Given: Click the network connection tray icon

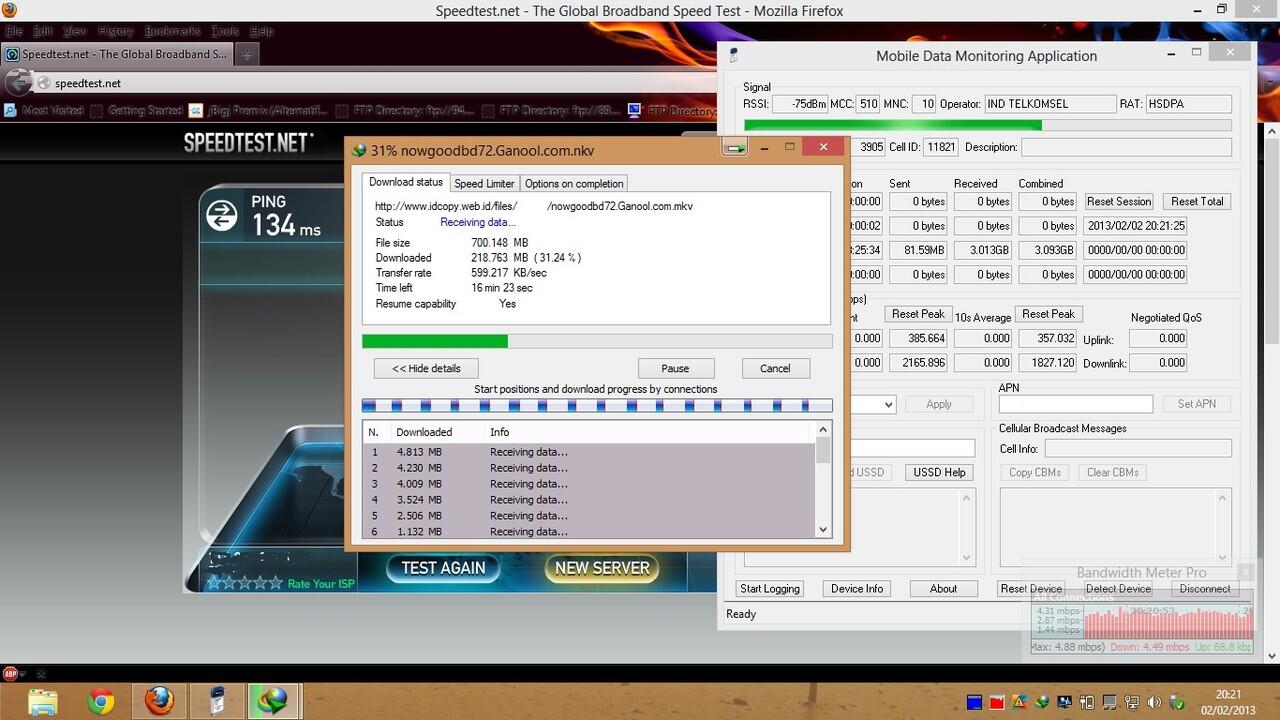Looking at the screenshot, I should (1134, 701).
